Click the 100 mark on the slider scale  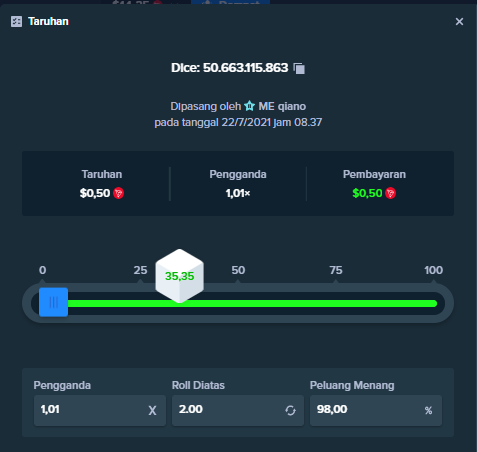click(x=433, y=270)
